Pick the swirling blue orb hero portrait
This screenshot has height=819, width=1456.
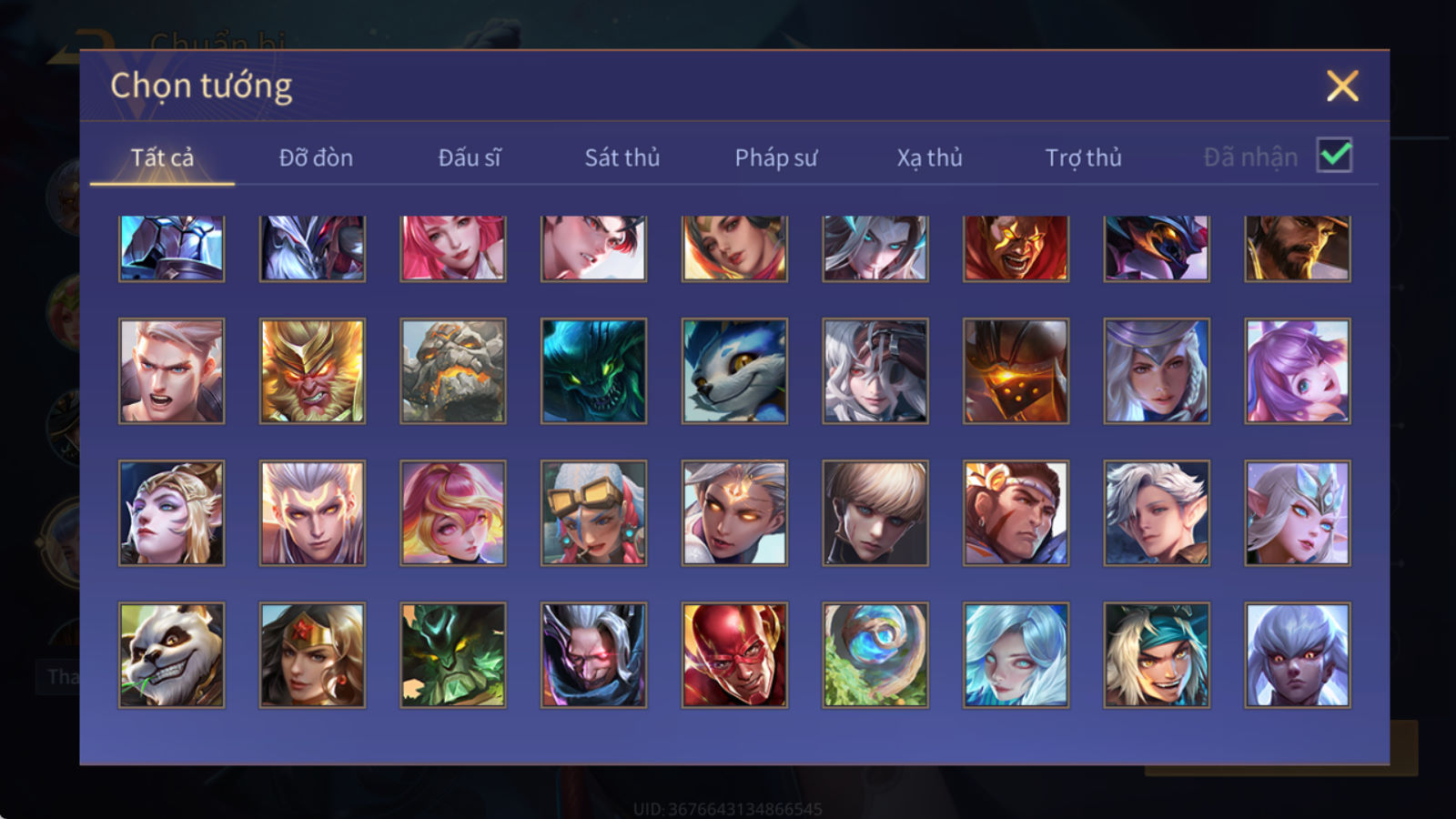pos(875,655)
